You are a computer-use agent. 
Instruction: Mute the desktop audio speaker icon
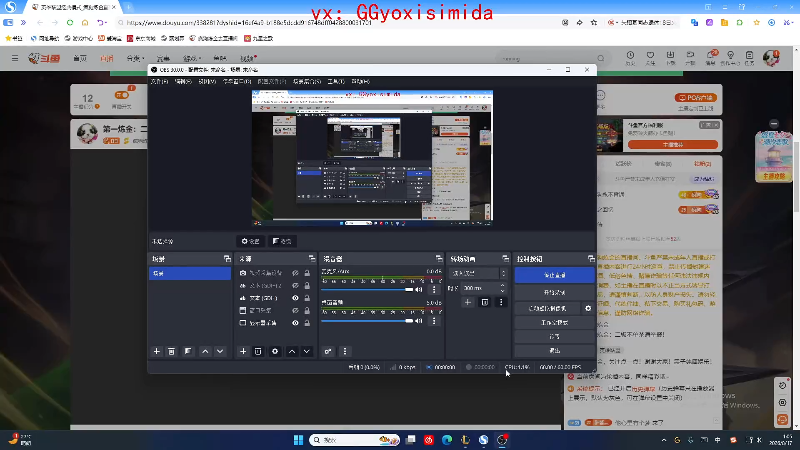click(x=419, y=321)
